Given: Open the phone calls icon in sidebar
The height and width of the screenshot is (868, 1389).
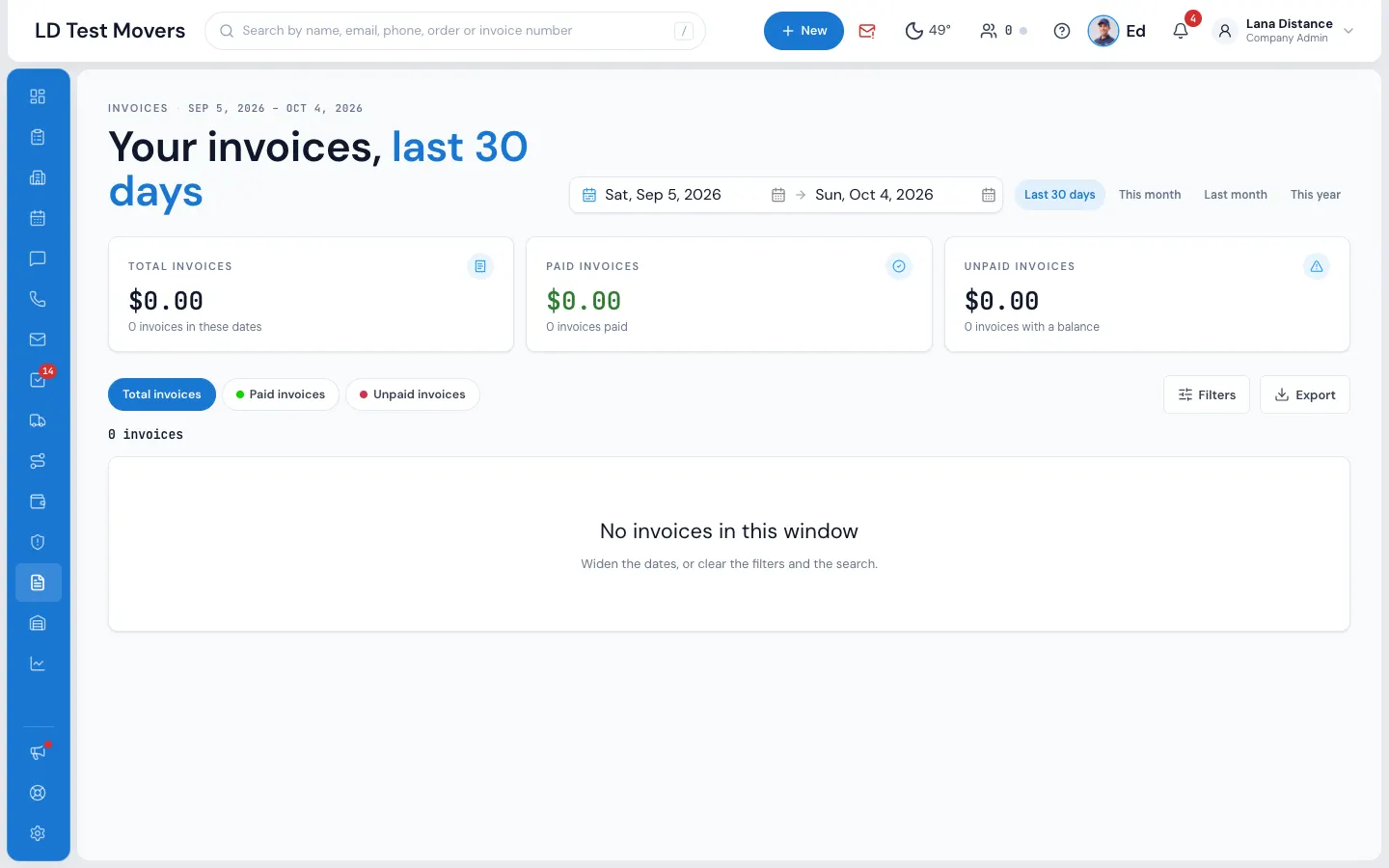Looking at the screenshot, I should [38, 299].
